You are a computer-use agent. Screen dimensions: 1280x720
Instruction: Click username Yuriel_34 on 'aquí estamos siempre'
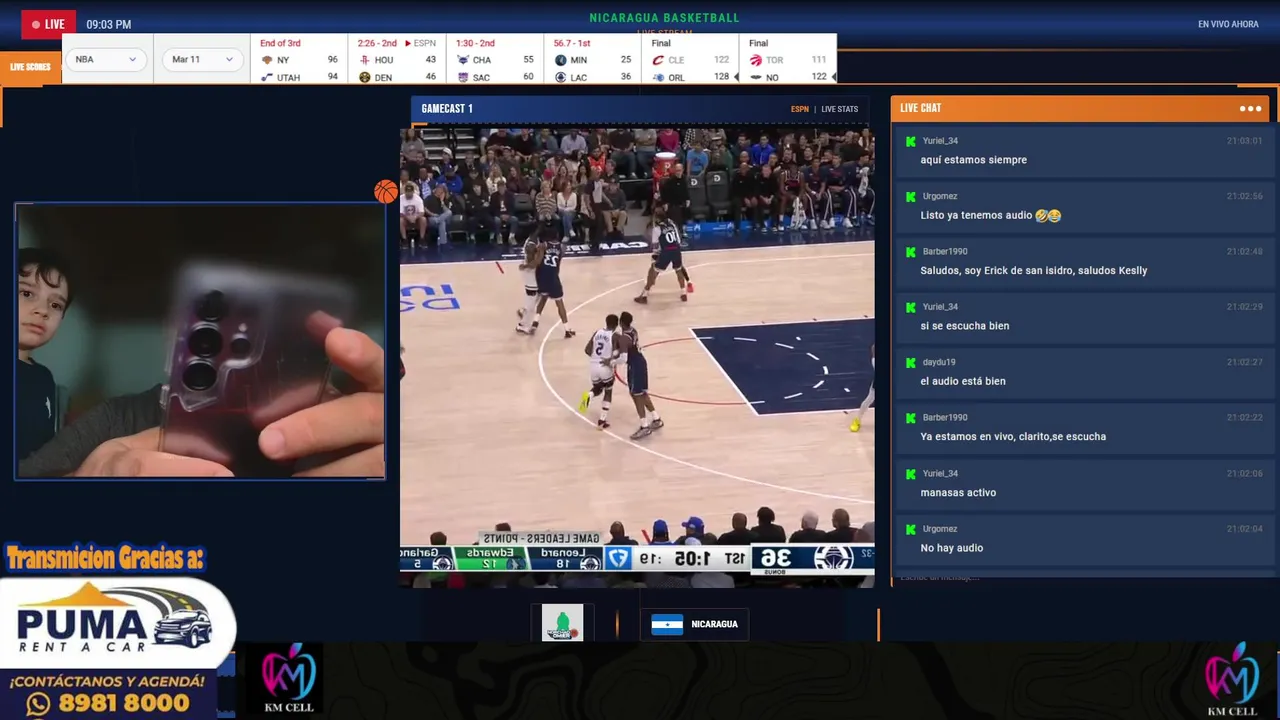click(x=940, y=141)
